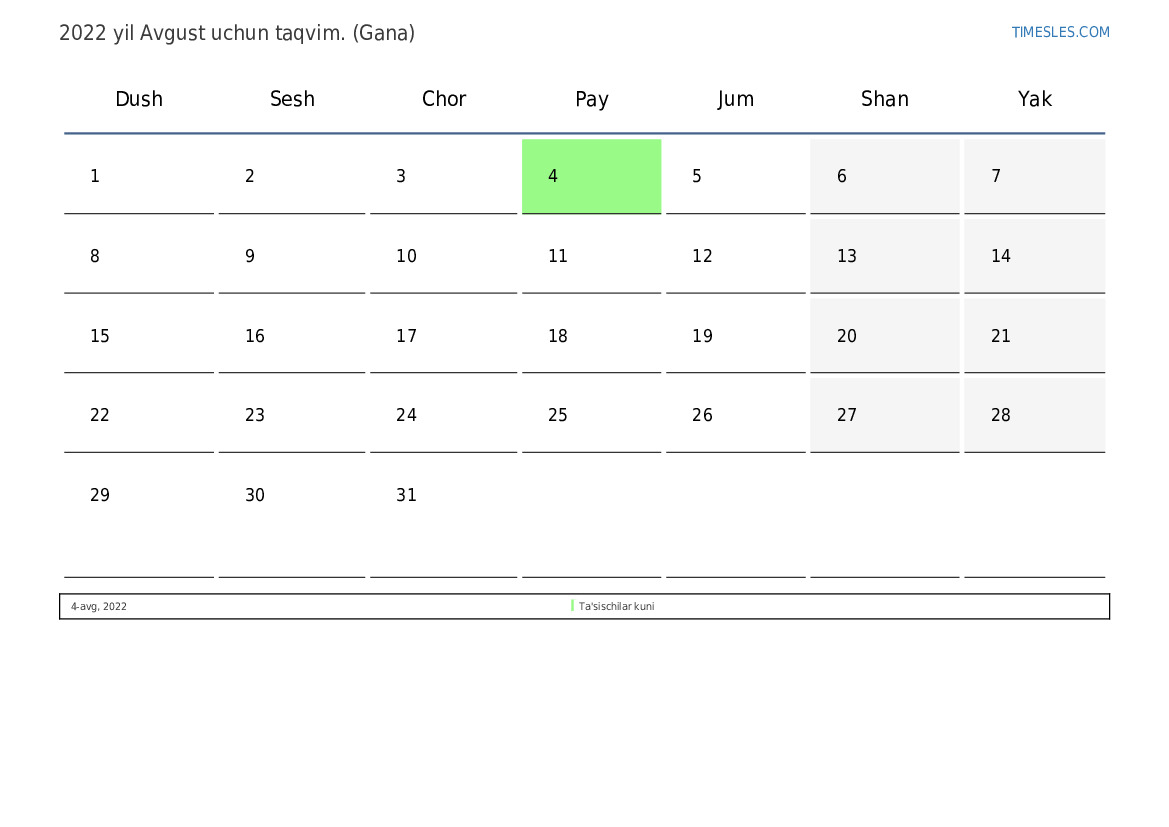
Task: Click the green holiday legend marker
Action: pos(573,606)
